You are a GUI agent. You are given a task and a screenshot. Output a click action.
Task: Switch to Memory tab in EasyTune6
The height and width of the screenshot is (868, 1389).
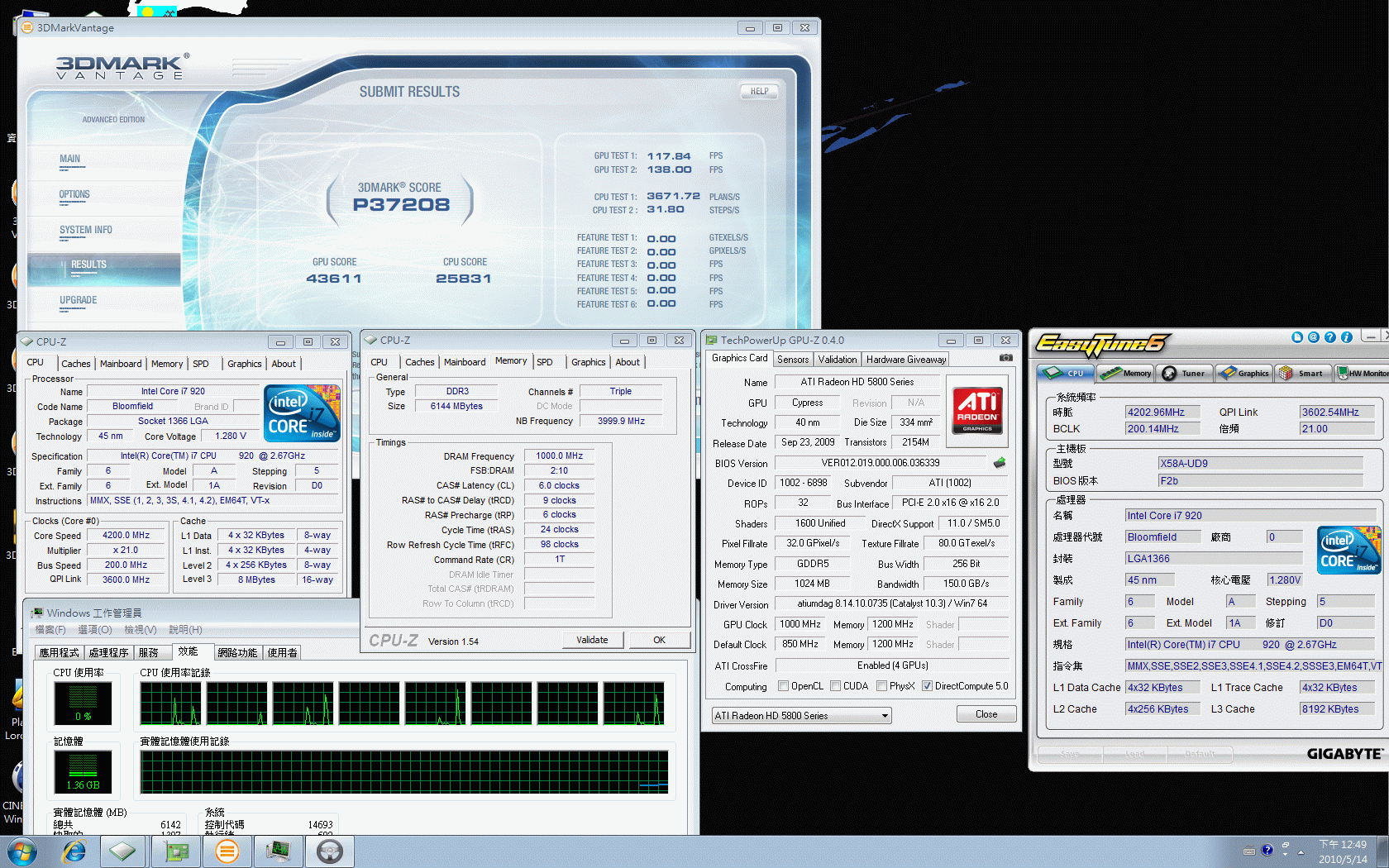pyautogui.click(x=1127, y=374)
